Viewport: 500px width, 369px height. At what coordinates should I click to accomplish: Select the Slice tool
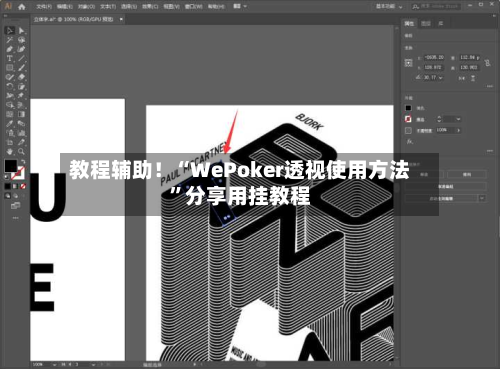coord(21,142)
